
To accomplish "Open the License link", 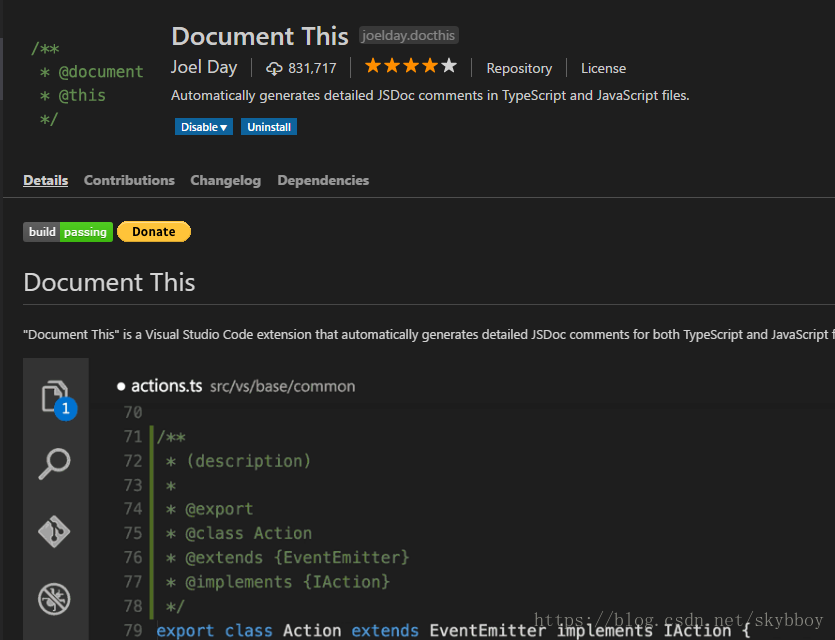I will (603, 68).
